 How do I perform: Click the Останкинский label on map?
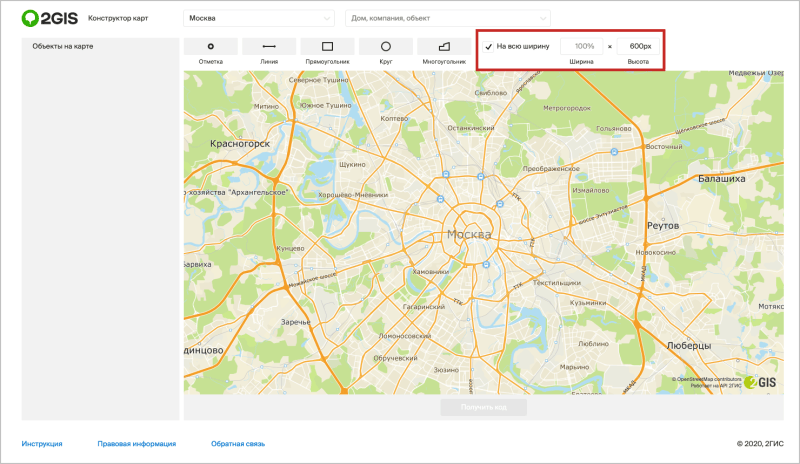point(471,128)
